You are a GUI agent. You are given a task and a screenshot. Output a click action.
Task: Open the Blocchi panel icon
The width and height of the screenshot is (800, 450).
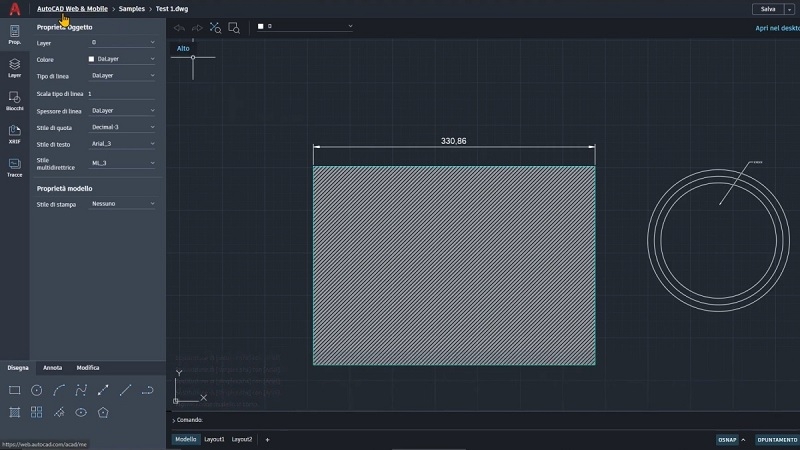(x=14, y=101)
